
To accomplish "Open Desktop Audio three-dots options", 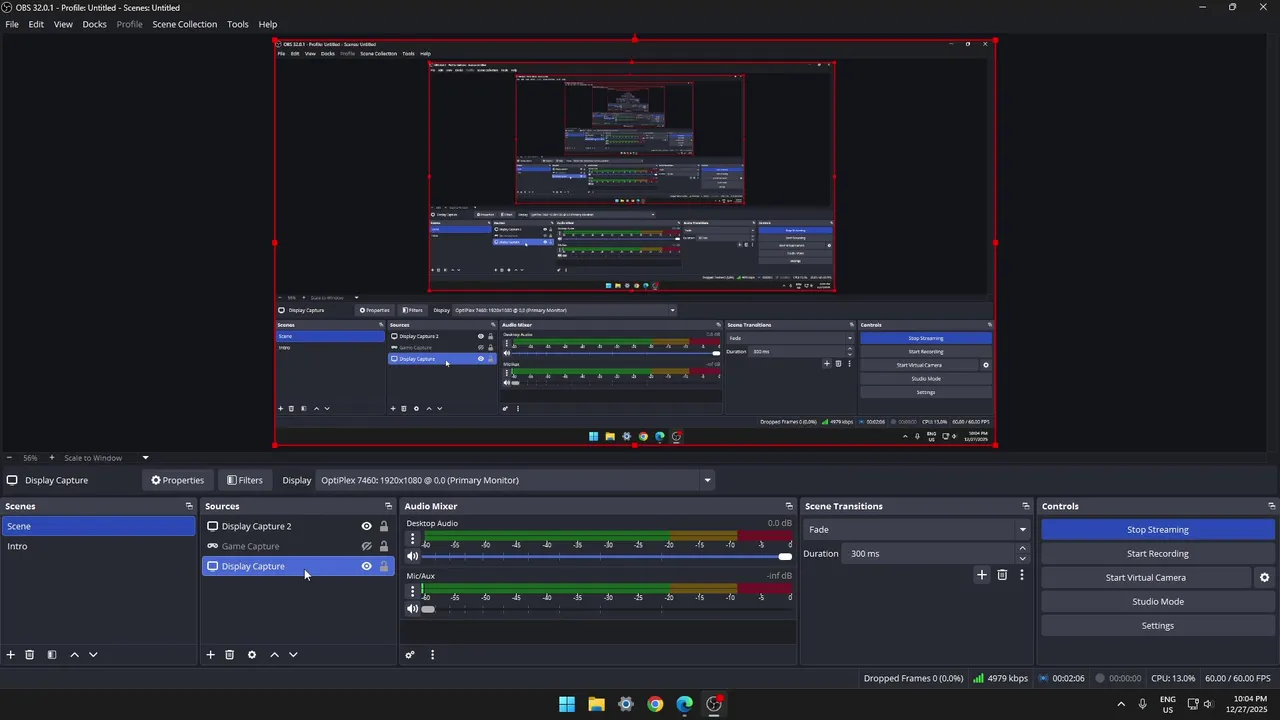I will coord(412,538).
